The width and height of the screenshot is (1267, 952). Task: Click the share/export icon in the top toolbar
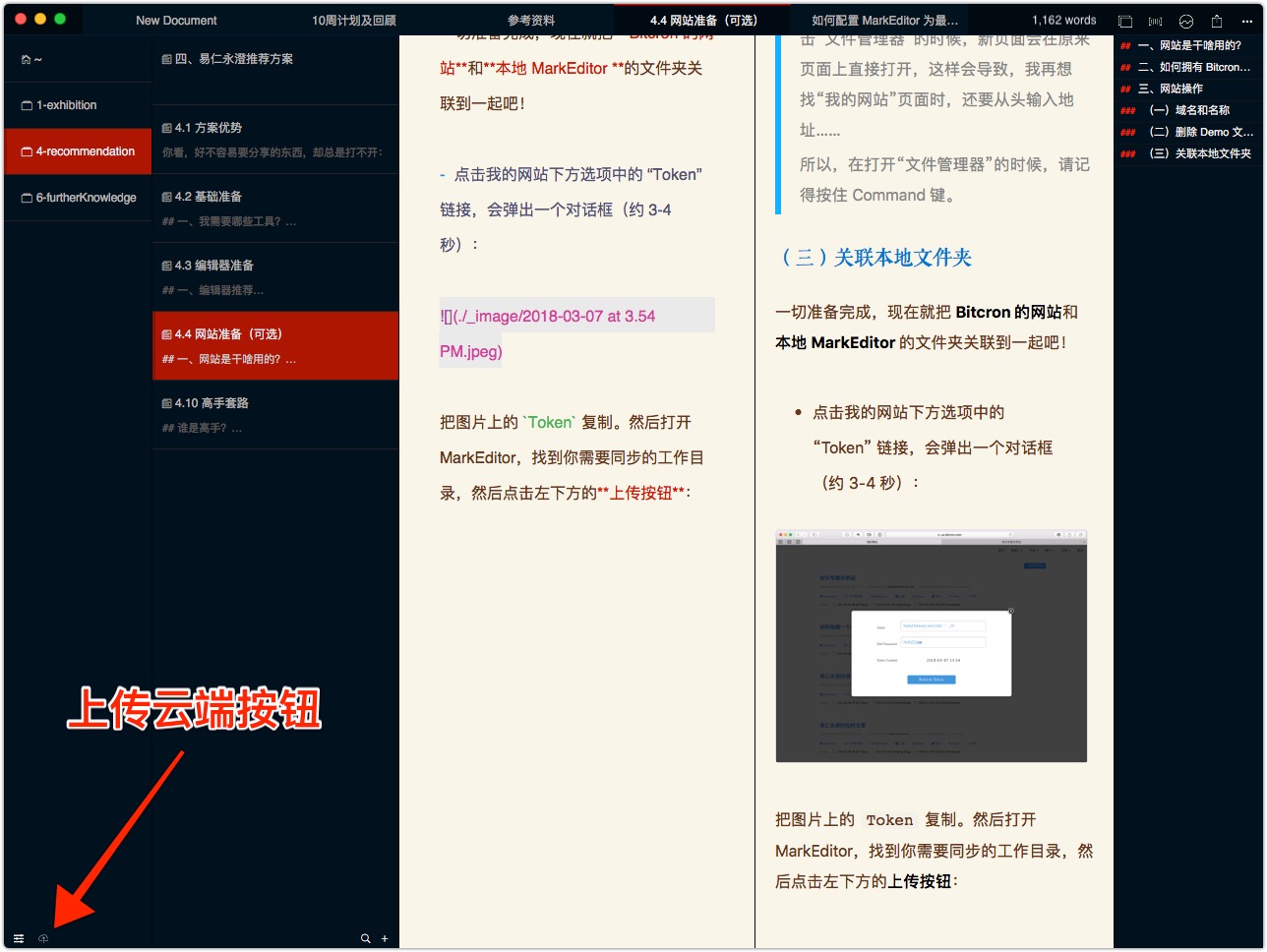tap(1218, 20)
